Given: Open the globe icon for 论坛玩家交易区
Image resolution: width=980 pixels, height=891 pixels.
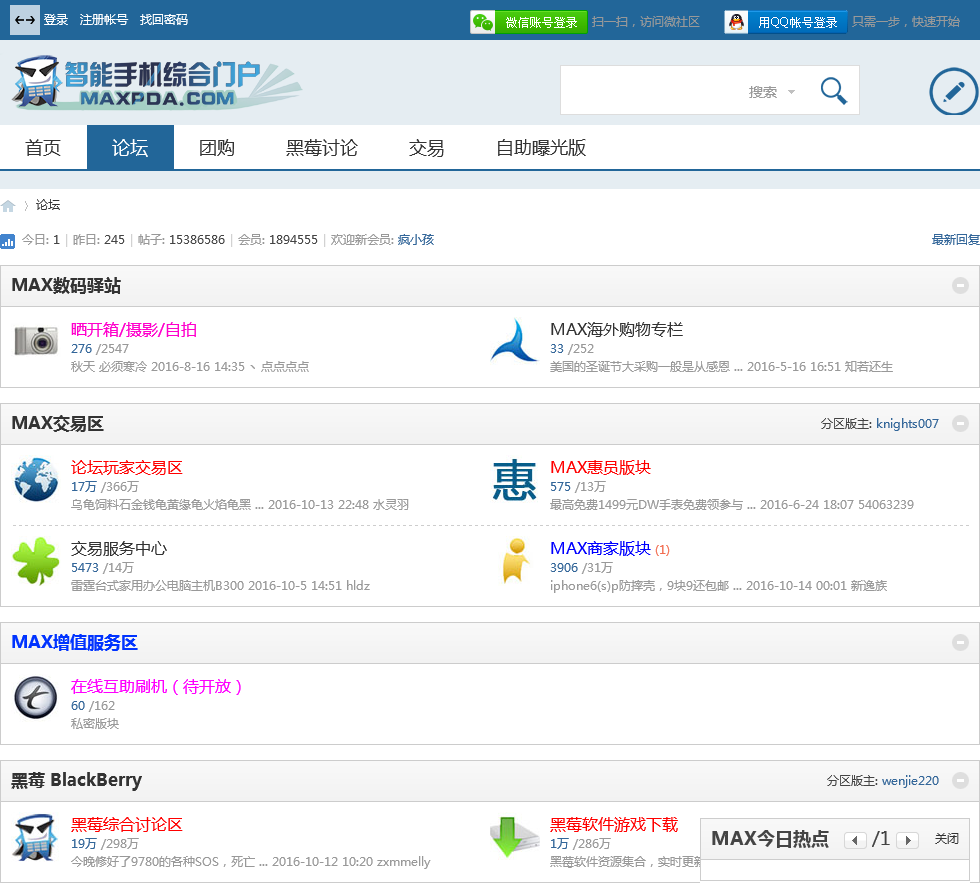Looking at the screenshot, I should pyautogui.click(x=36, y=480).
